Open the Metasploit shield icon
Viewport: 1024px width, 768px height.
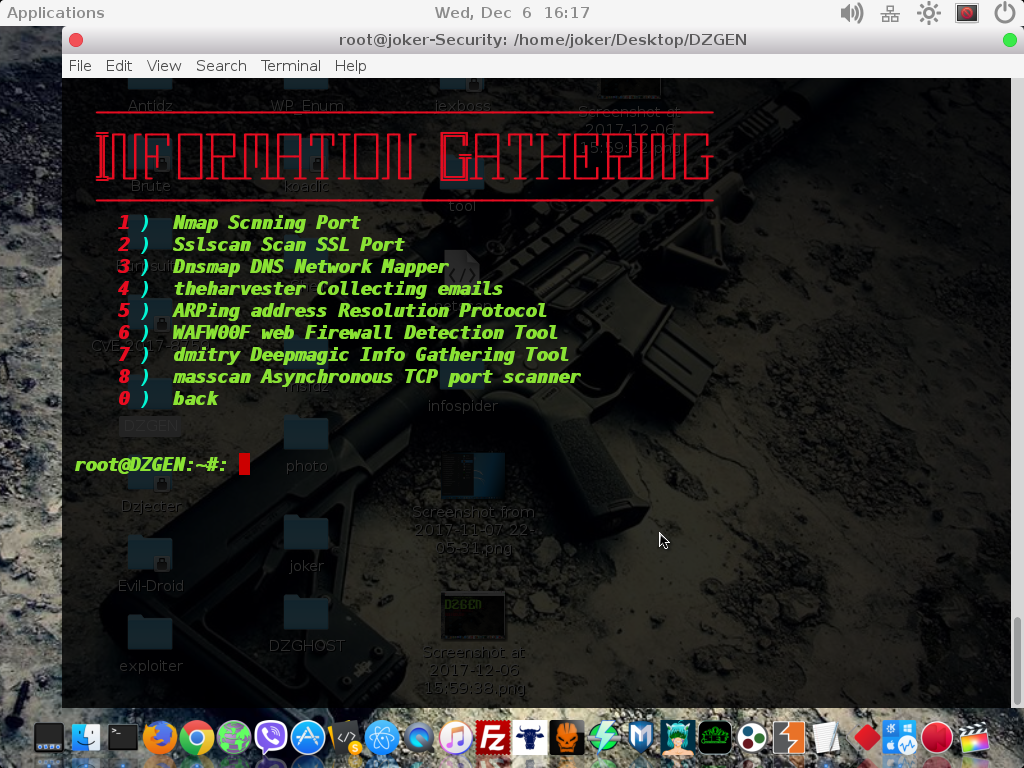point(641,738)
